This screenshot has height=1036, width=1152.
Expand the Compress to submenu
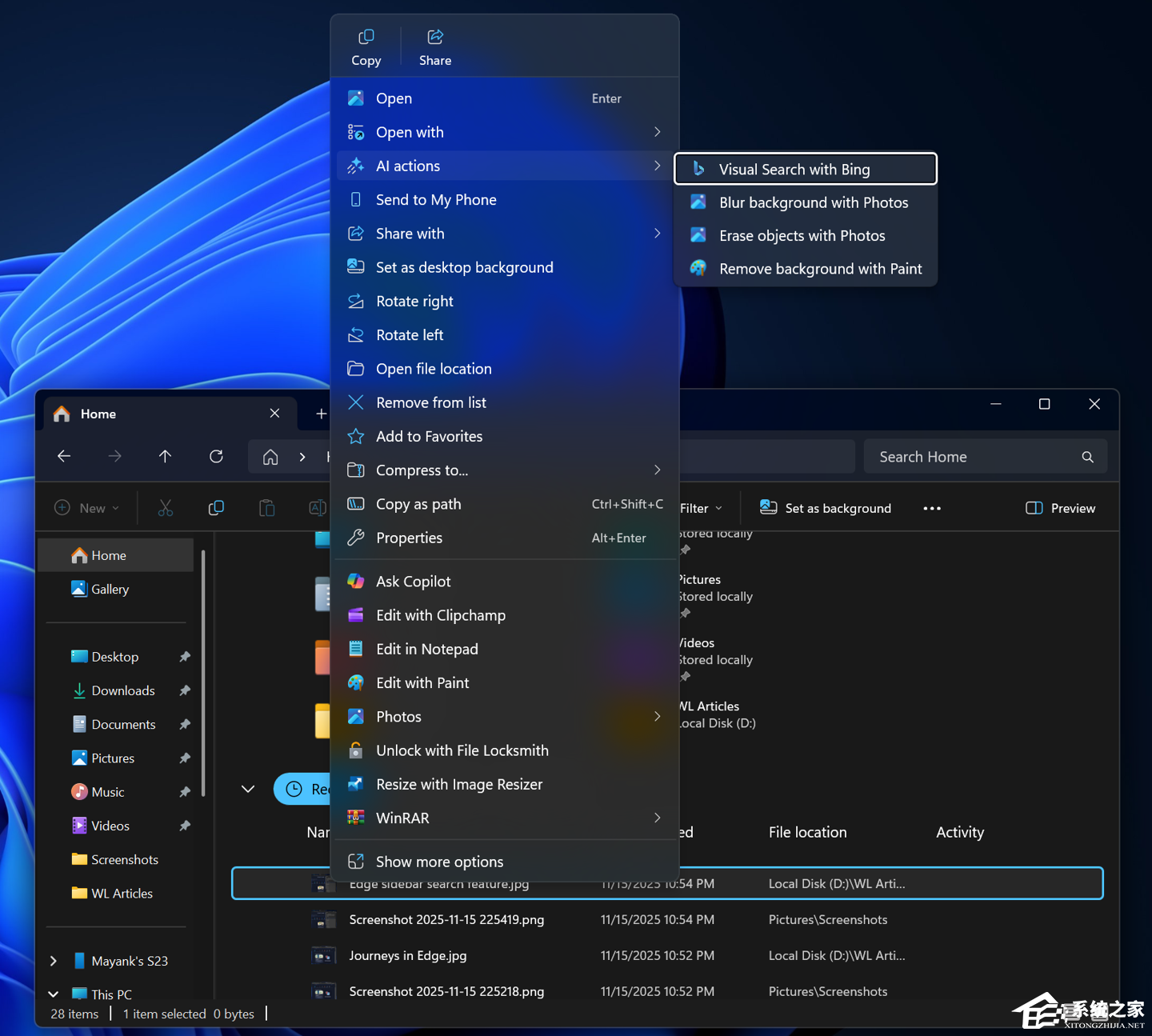tap(505, 470)
